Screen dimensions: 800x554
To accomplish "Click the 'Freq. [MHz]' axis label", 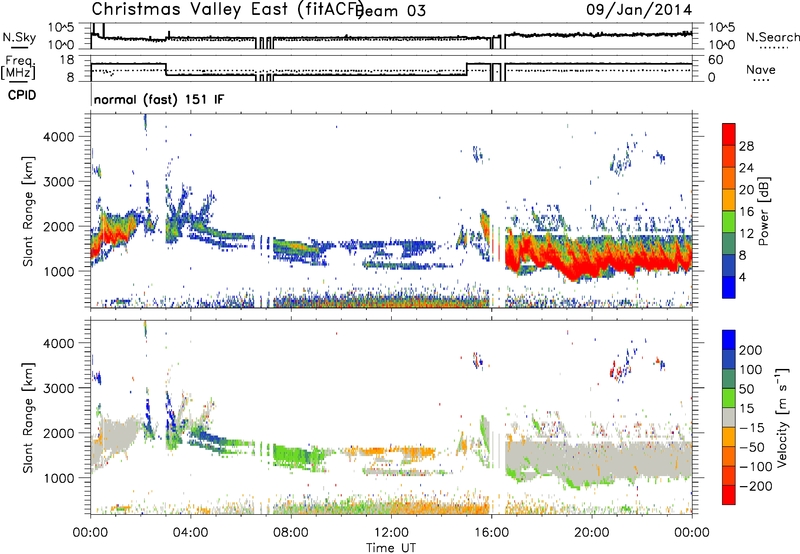I will tap(19, 68).
